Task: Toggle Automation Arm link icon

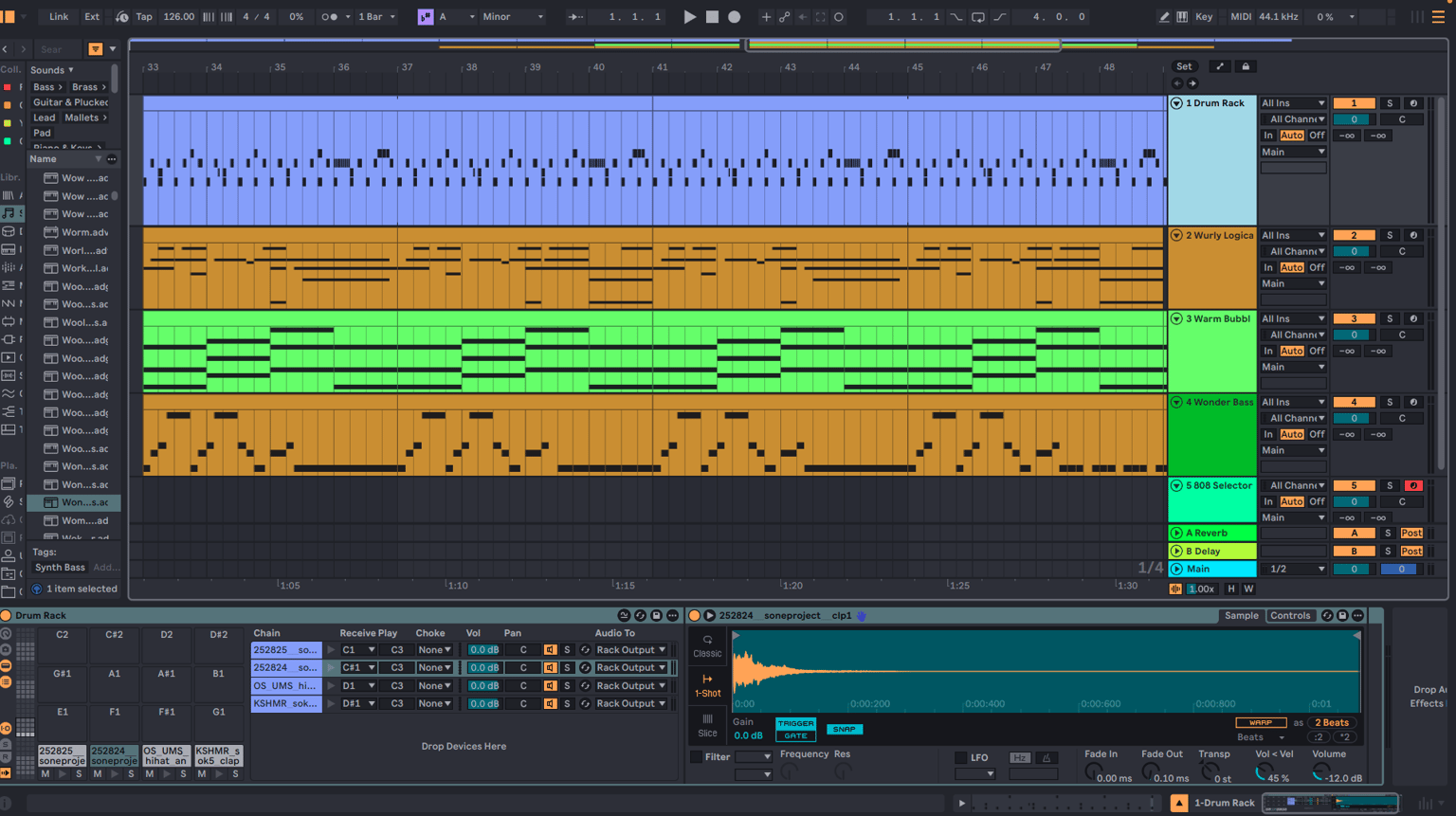Action: click(784, 17)
